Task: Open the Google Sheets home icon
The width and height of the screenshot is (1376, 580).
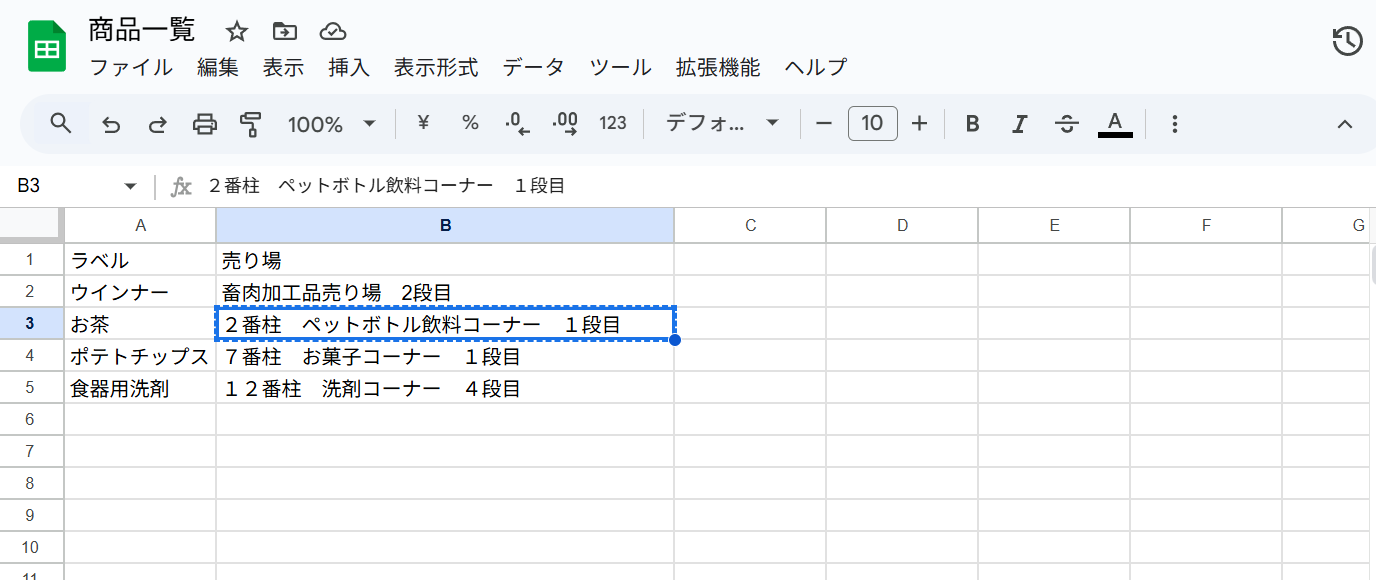Action: pos(47,47)
